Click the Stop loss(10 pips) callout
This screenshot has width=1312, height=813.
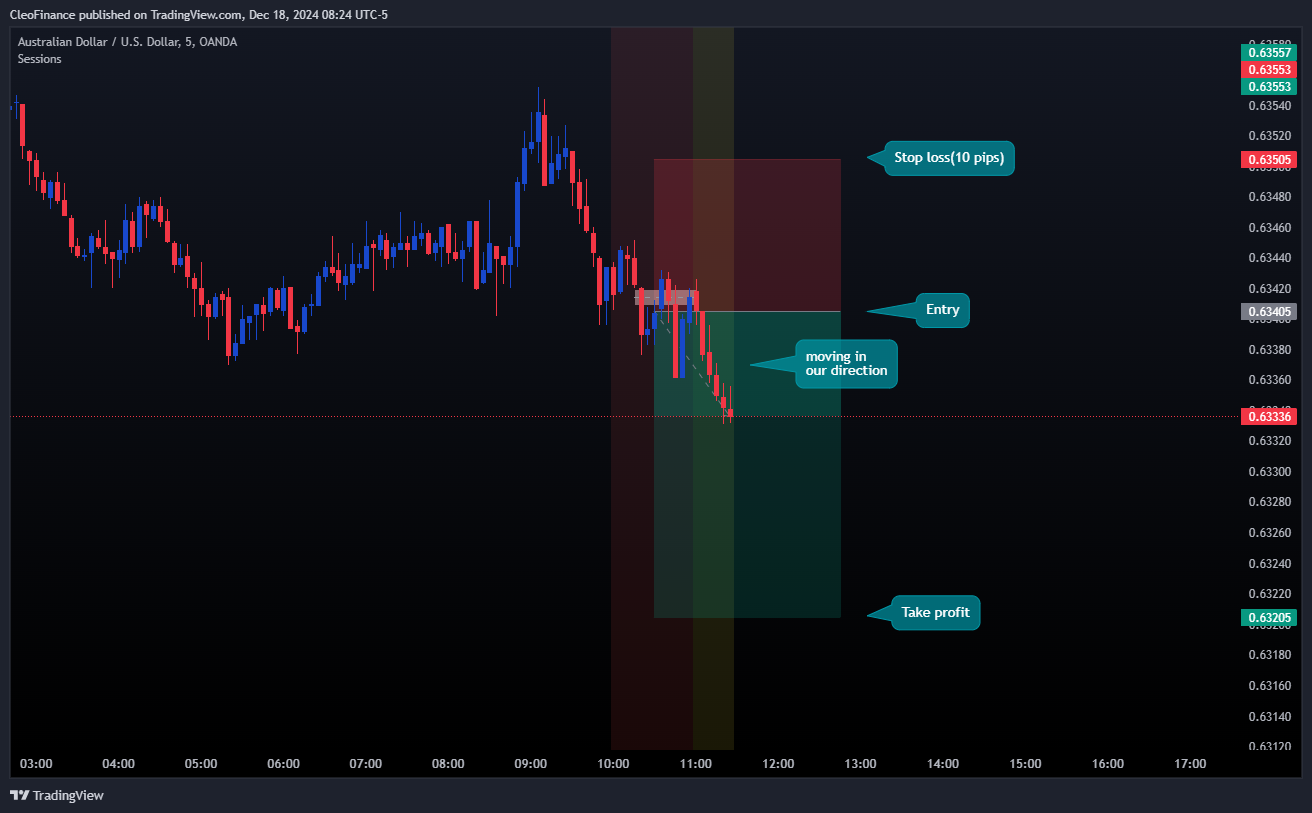[950, 158]
